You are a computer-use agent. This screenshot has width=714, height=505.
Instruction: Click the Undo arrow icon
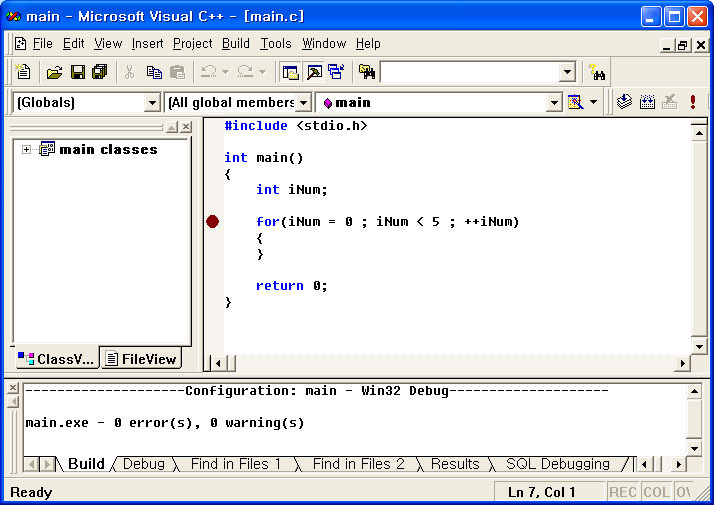[209, 71]
